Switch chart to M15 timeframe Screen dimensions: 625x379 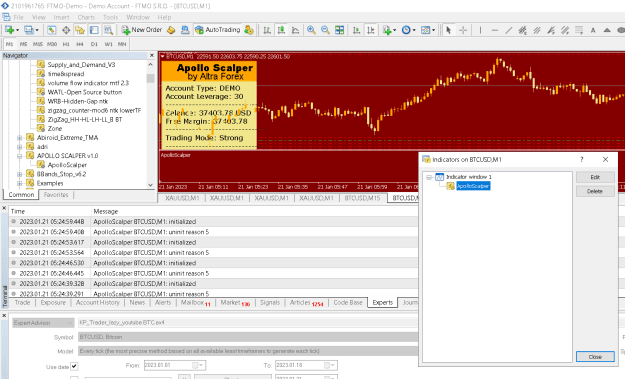click(37, 44)
